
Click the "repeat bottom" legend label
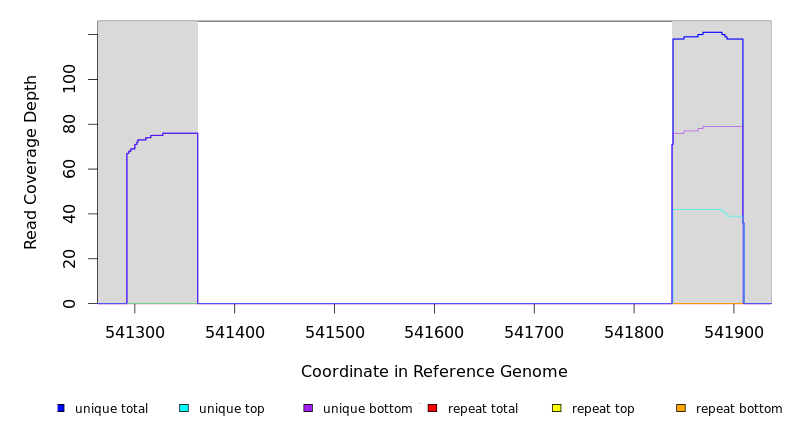(x=739, y=409)
